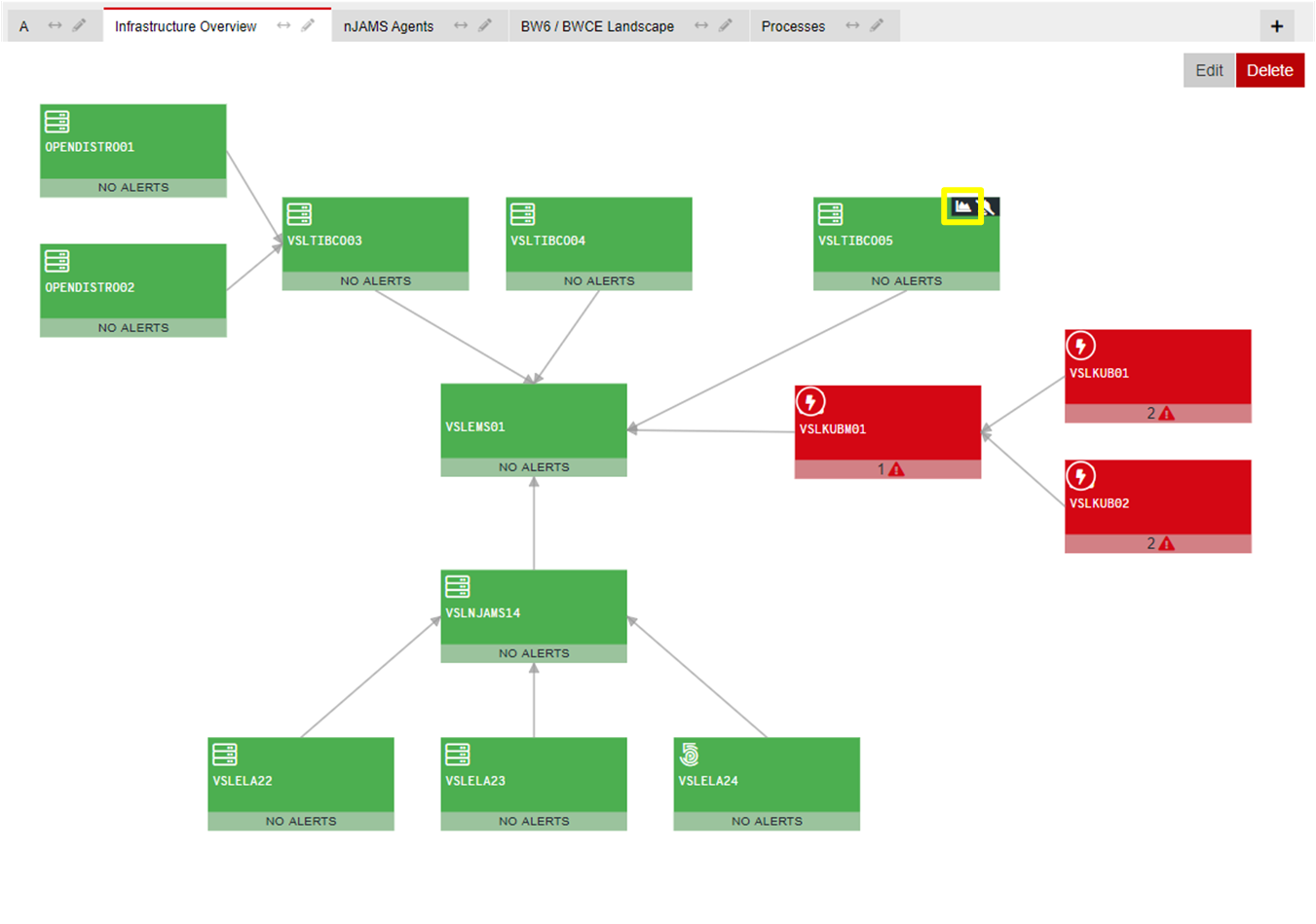Click the VSLKUB01 label
Screen dimensions: 1316x924
coord(1100,373)
